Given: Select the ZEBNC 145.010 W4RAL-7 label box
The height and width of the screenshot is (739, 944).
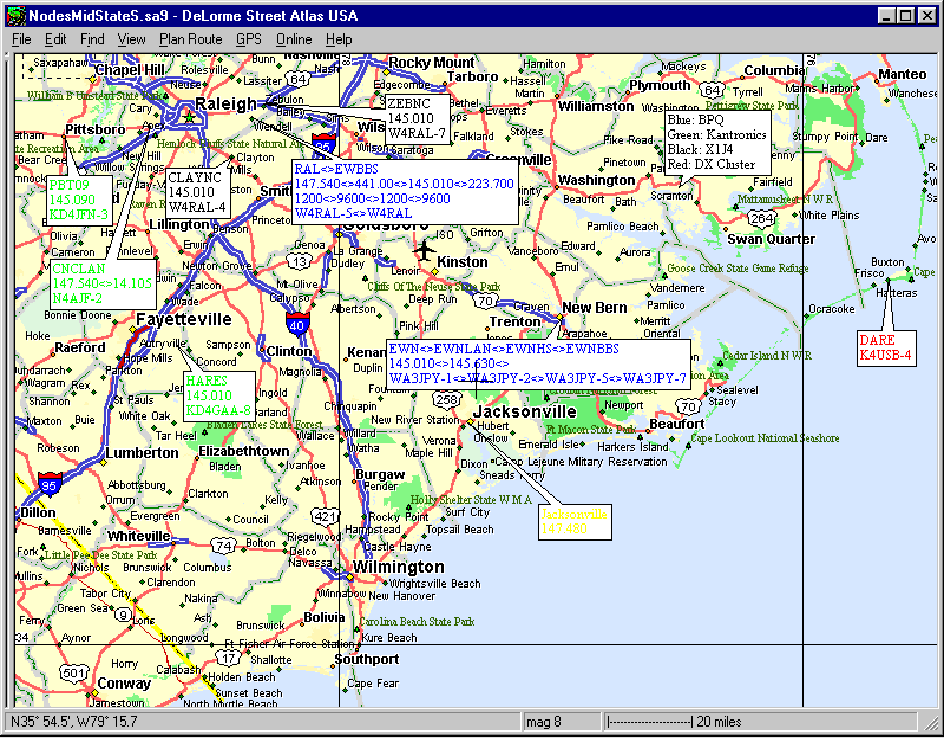Looking at the screenshot, I should coord(417,119).
